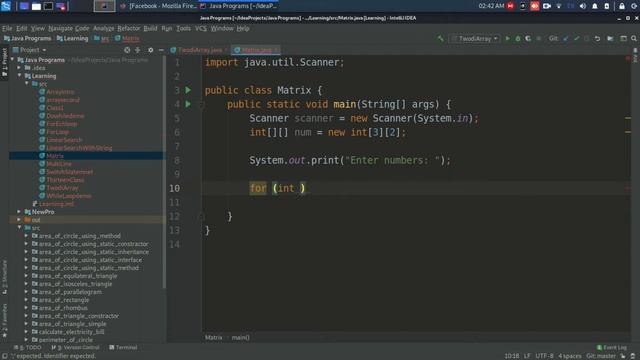
Task: Open the Refactor menu
Action: 129,28
